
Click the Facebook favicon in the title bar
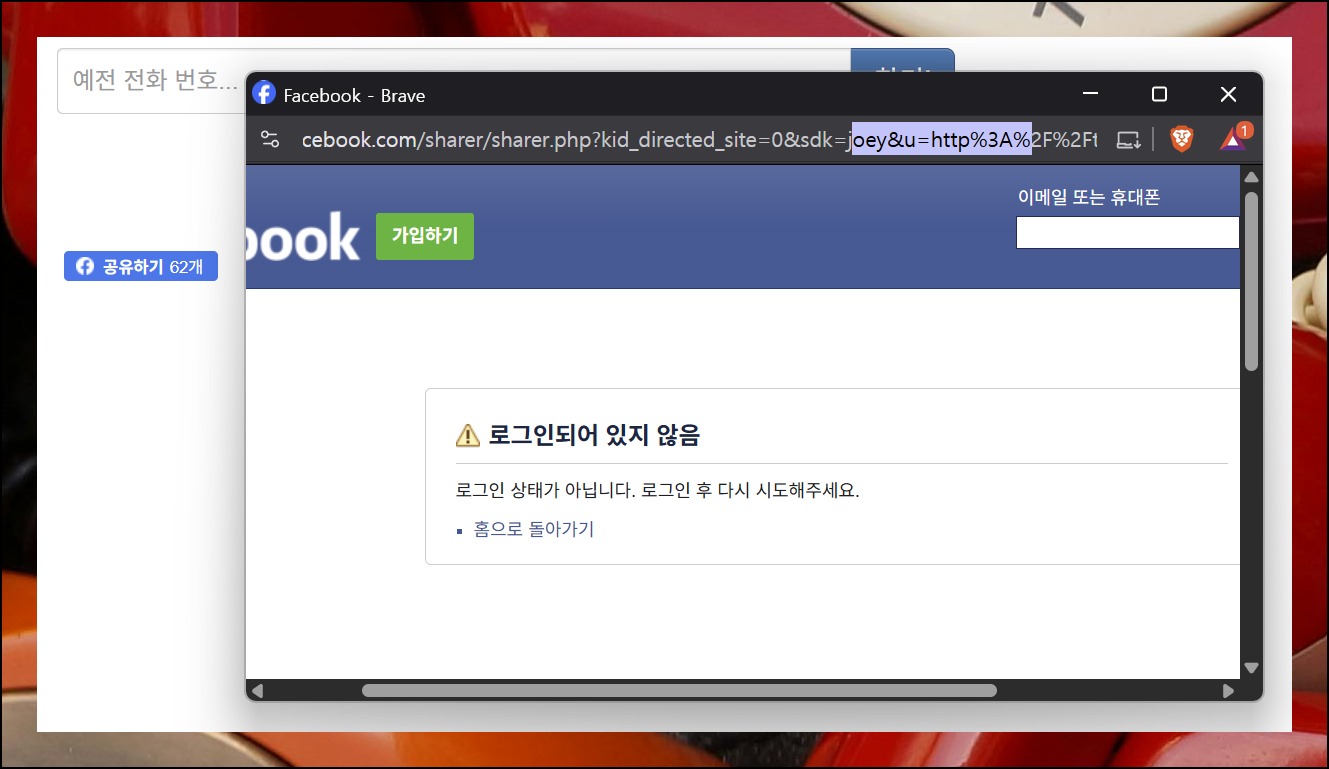pyautogui.click(x=264, y=93)
